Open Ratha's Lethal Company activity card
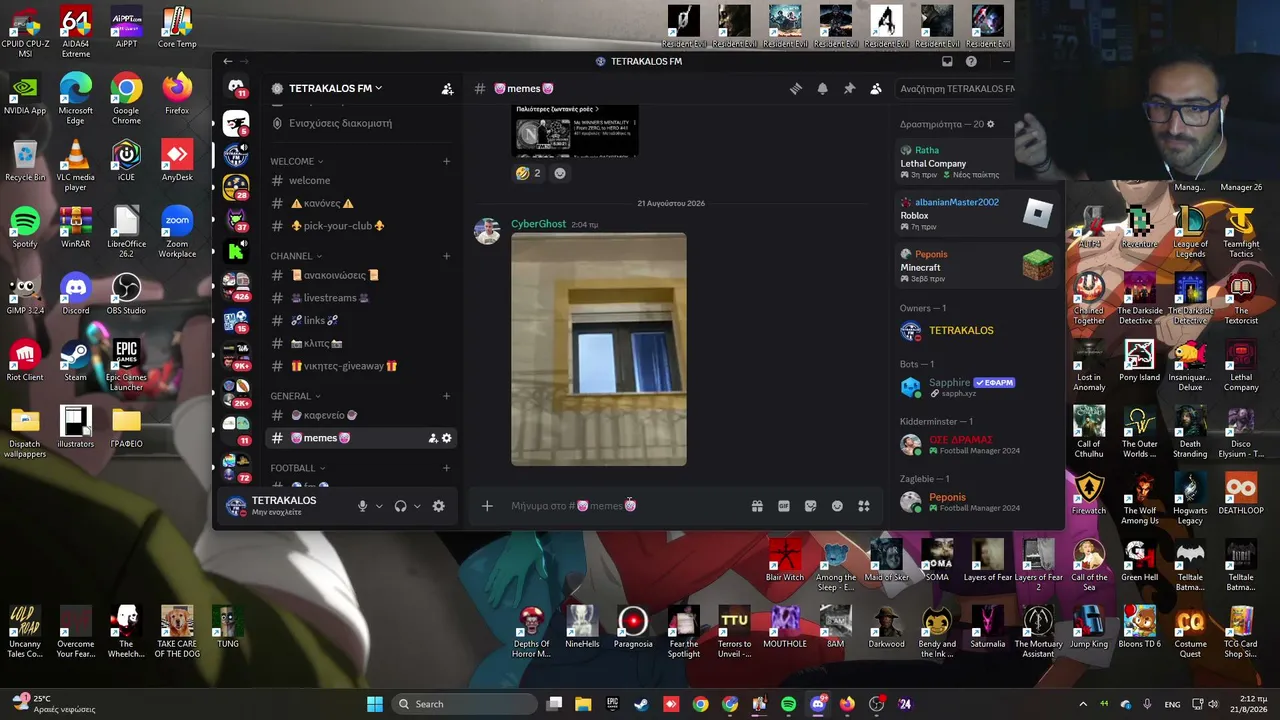The height and width of the screenshot is (720, 1280). pos(978,162)
